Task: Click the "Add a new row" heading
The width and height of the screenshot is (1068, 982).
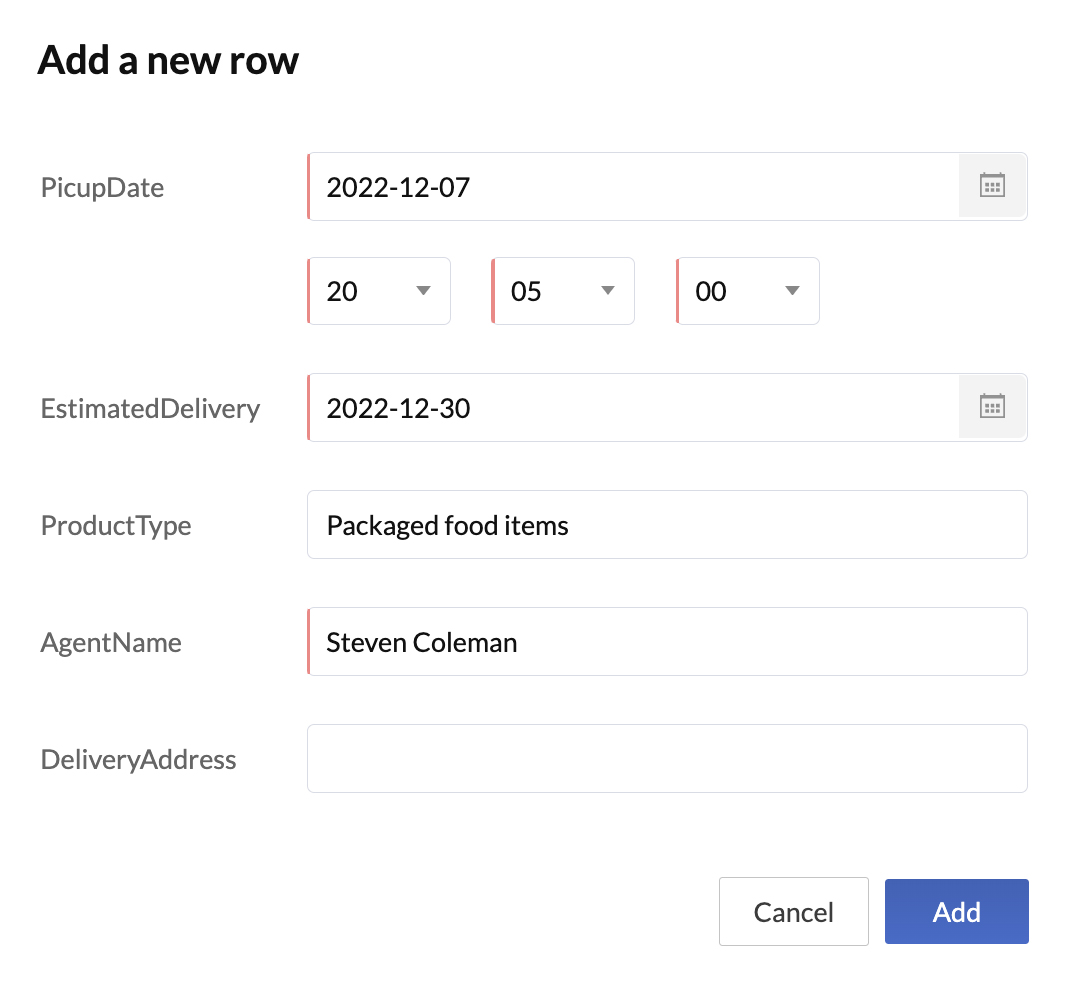Action: point(168,61)
